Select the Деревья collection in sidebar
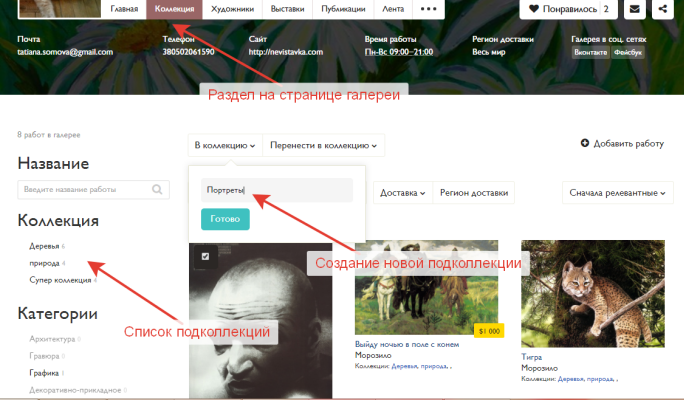The width and height of the screenshot is (684, 400). pyautogui.click(x=45, y=245)
